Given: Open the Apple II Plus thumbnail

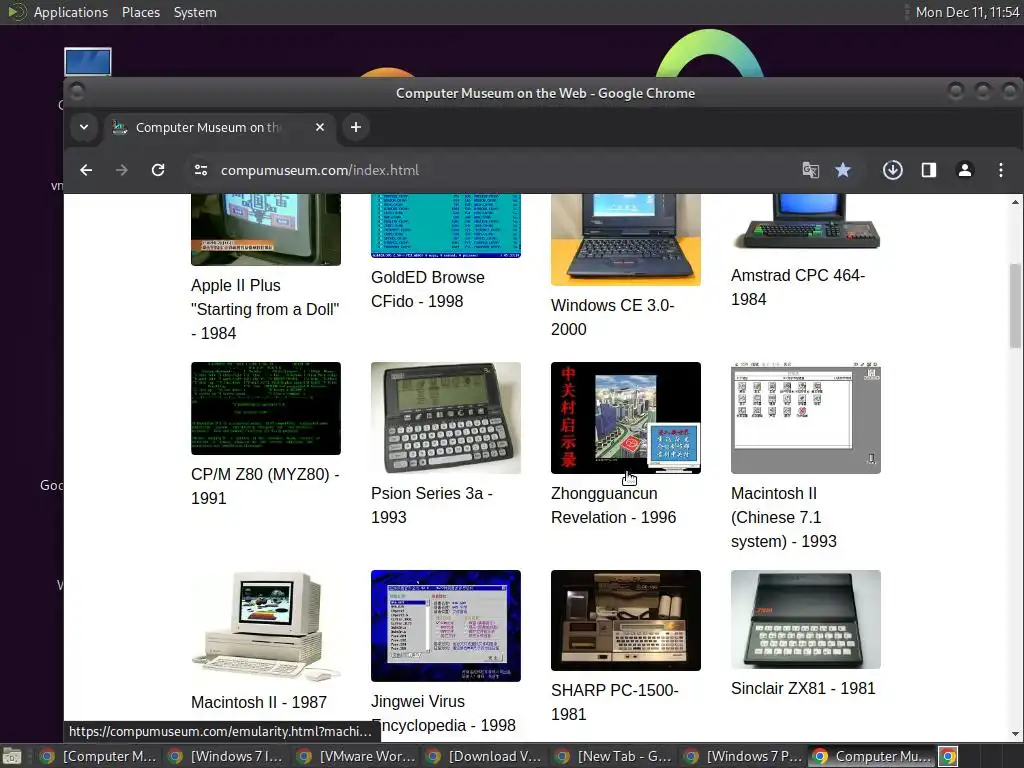Looking at the screenshot, I should pos(266,229).
